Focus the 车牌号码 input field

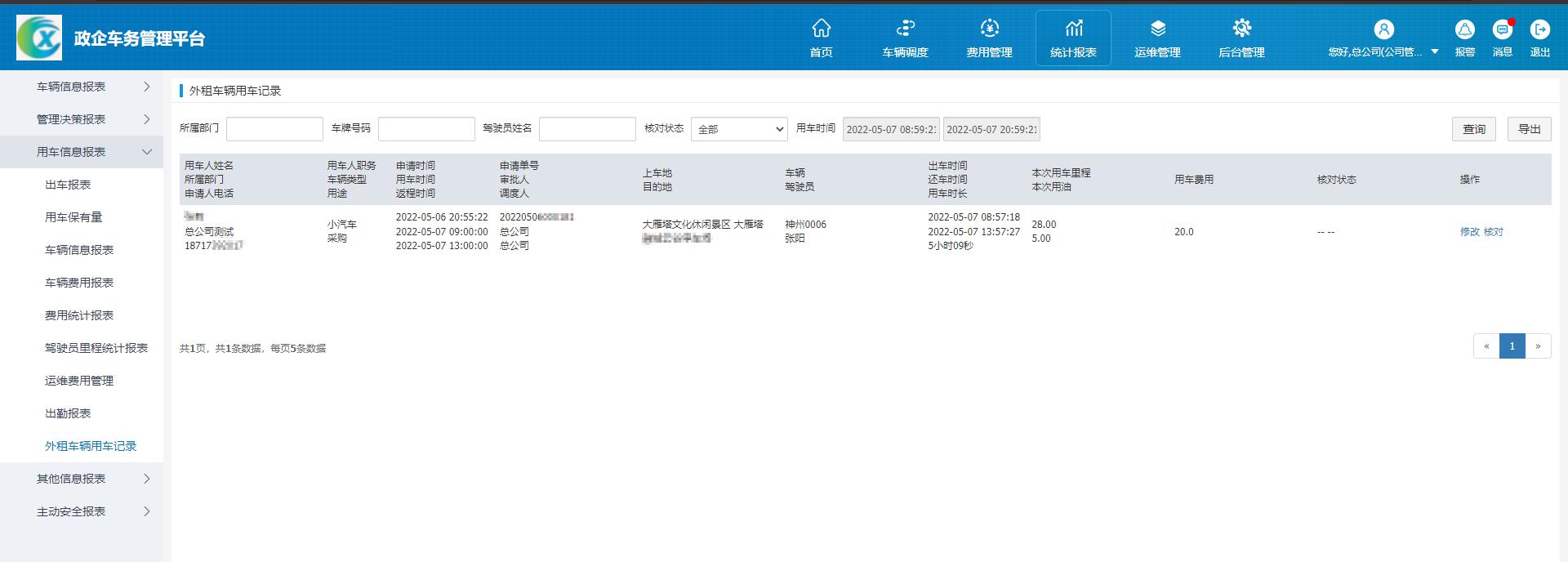point(426,129)
